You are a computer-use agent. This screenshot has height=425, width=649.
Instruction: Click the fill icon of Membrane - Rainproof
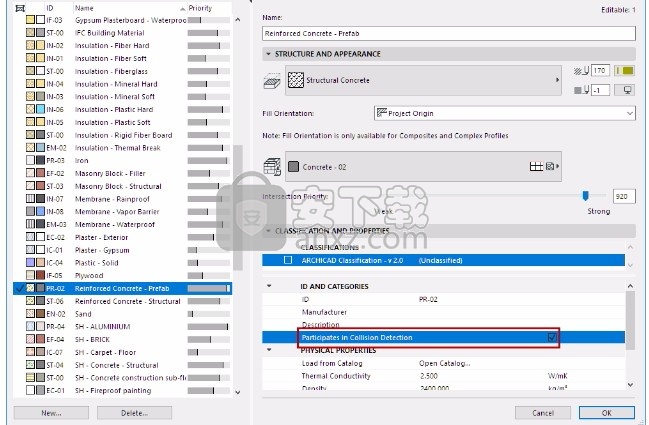pyautogui.click(x=30, y=199)
